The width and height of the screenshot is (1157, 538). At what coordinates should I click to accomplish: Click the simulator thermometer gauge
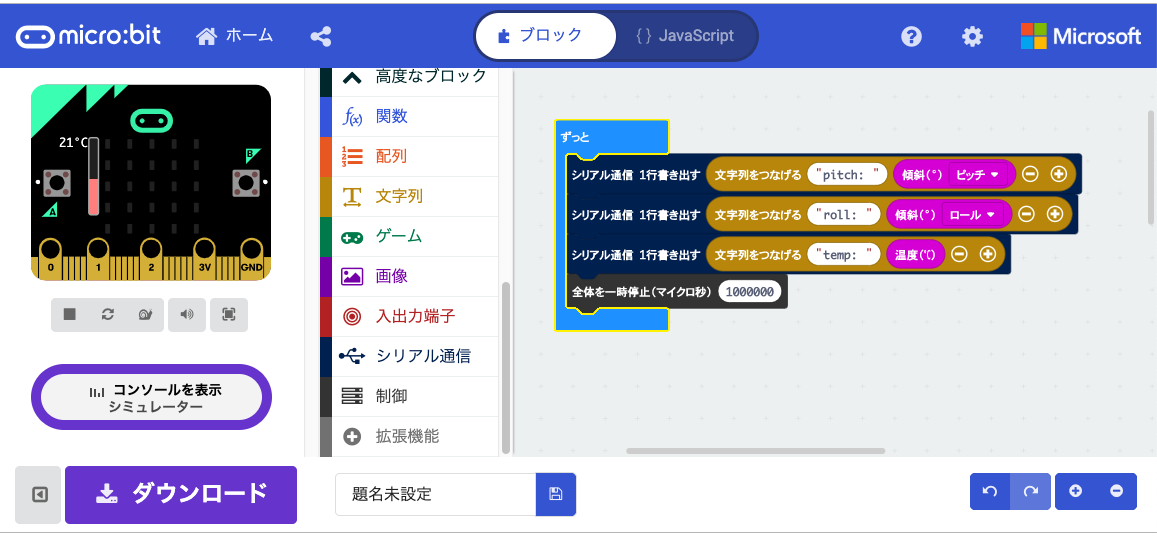point(94,176)
